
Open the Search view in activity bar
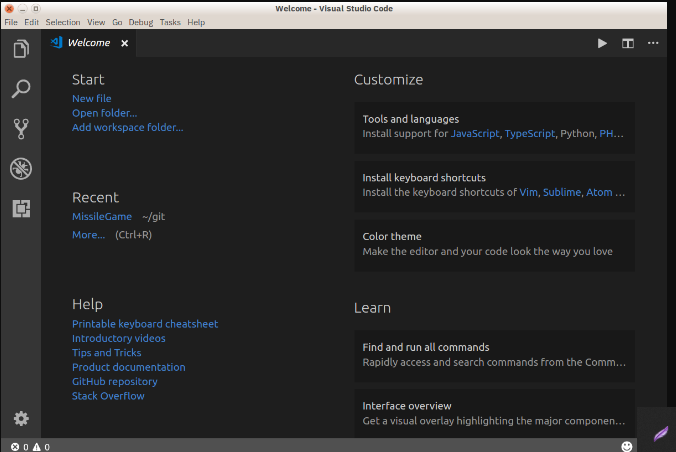tap(21, 88)
